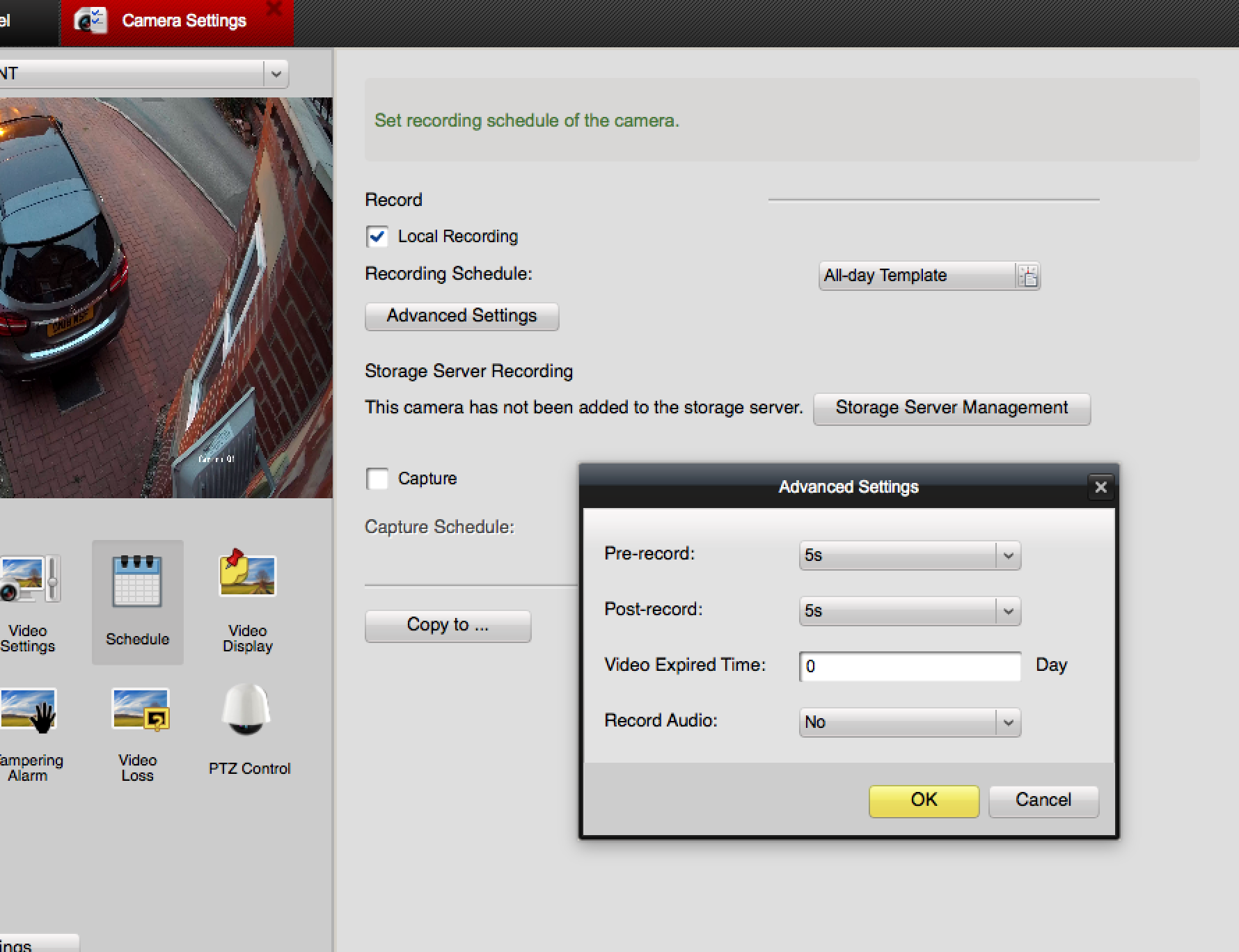The height and width of the screenshot is (952, 1239).
Task: Open the Record Audio dropdown
Action: pyautogui.click(x=1007, y=722)
